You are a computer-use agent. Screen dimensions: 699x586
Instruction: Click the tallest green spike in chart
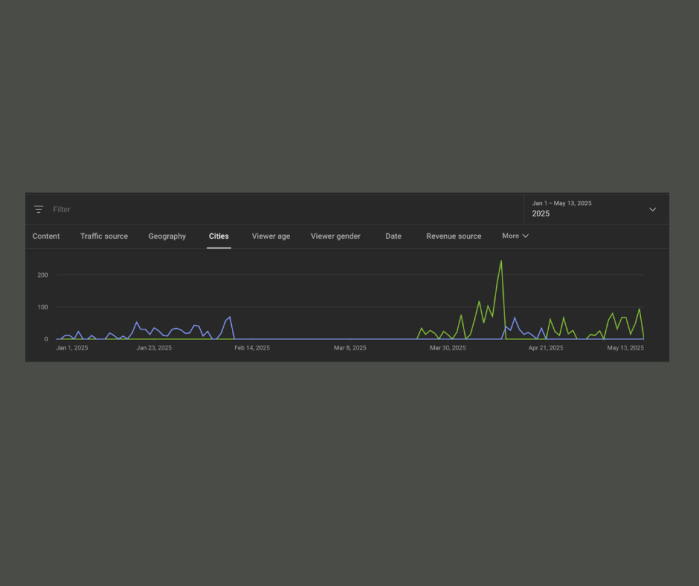501,262
